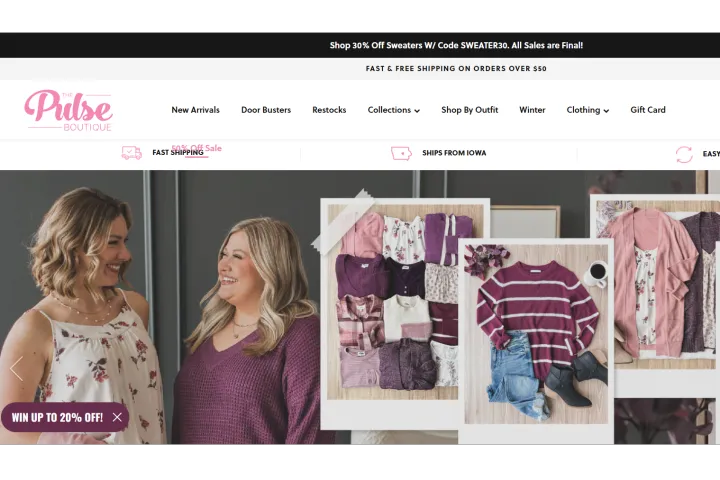Open the New Arrivals page

point(196,110)
